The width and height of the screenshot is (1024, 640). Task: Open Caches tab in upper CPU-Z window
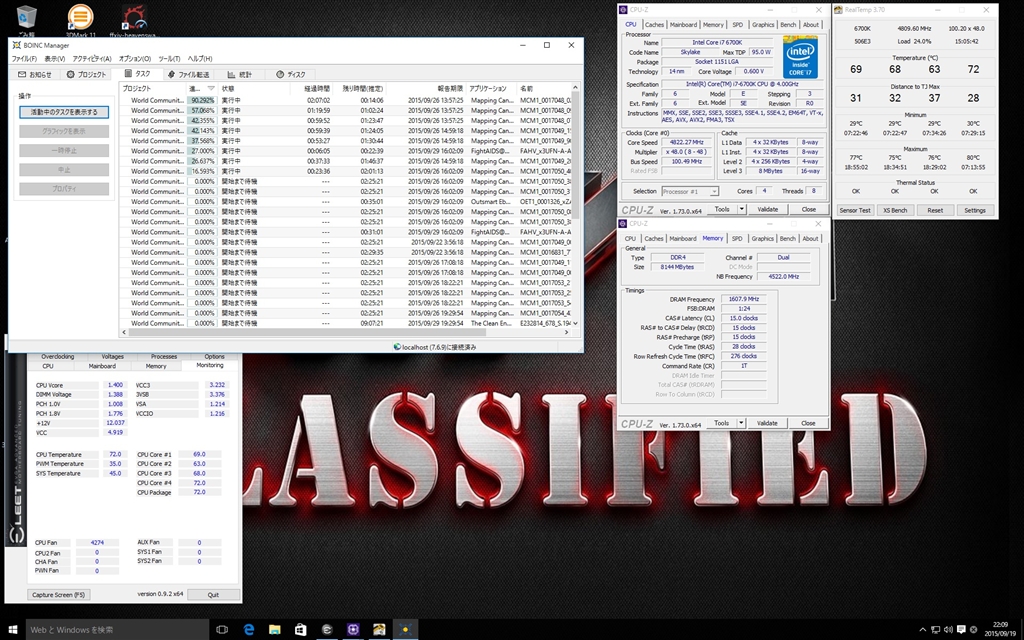pos(654,25)
